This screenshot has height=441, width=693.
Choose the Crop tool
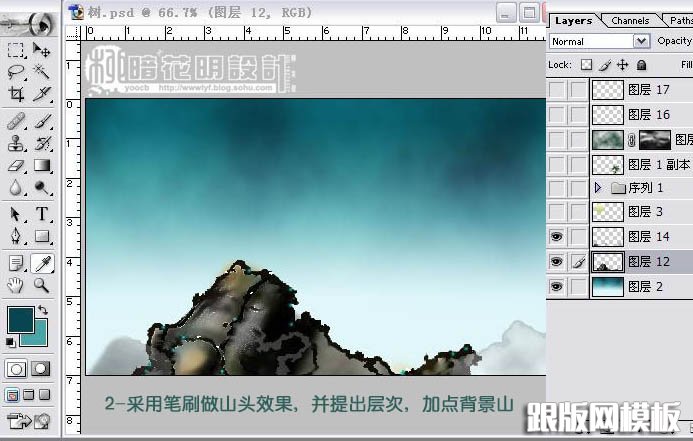16,95
